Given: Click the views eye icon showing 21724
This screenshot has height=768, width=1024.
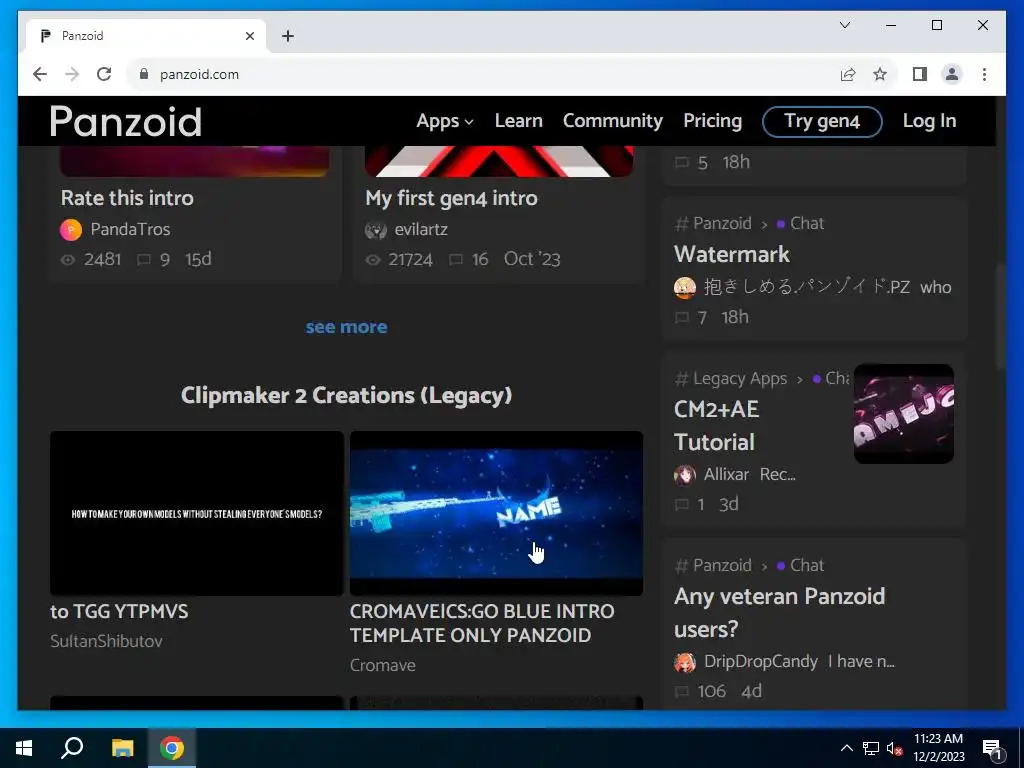Looking at the screenshot, I should [x=372, y=260].
